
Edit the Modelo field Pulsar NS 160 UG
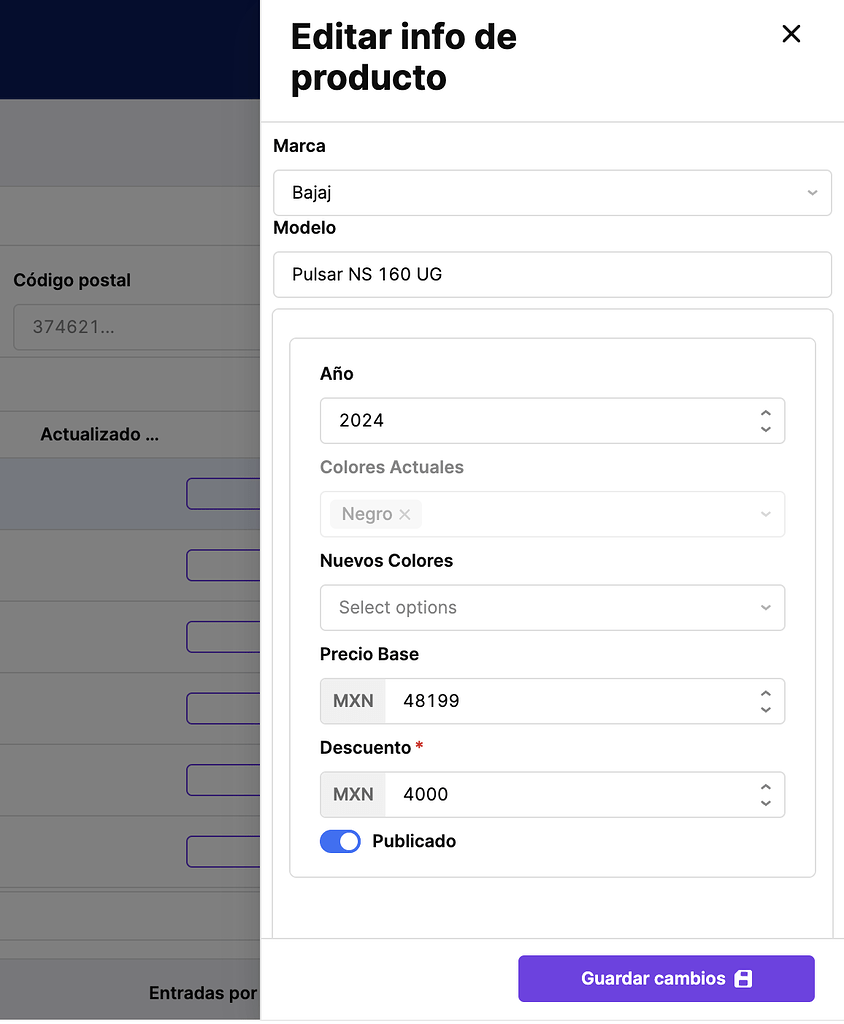(552, 274)
